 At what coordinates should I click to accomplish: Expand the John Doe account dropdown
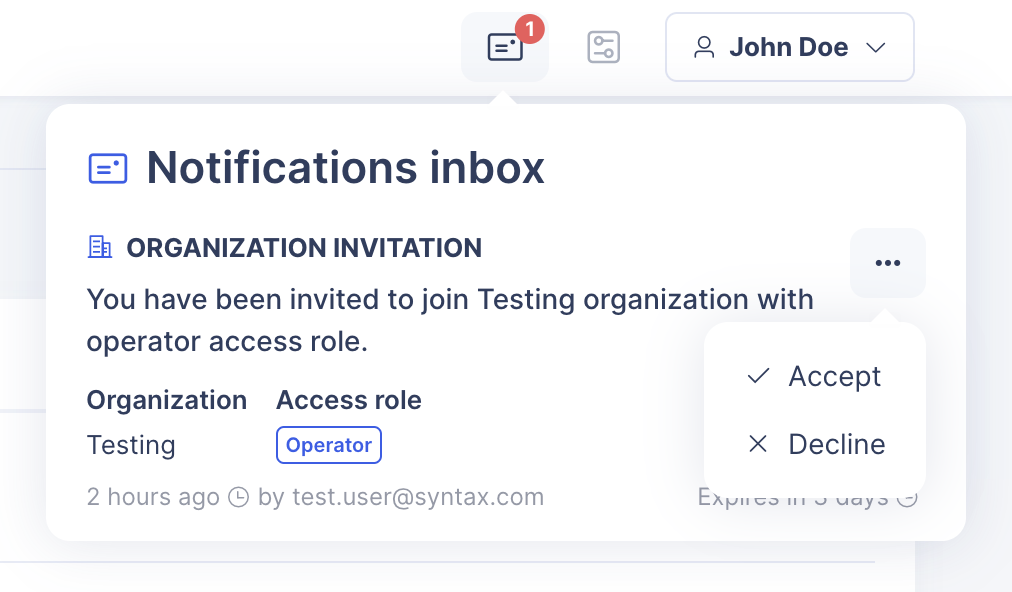pyautogui.click(x=789, y=47)
